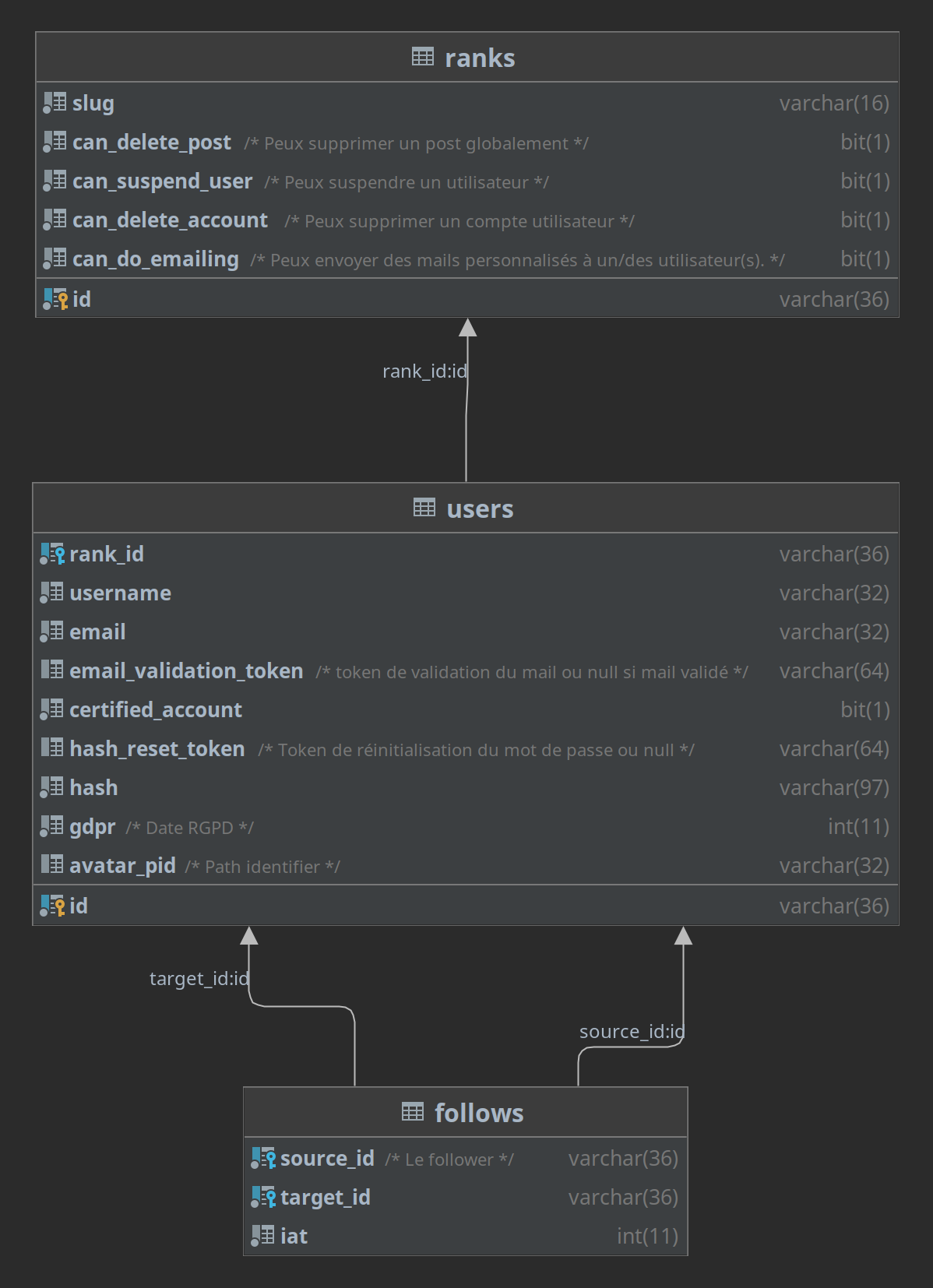Click the users table icon in header
The image size is (933, 1288).
click(x=424, y=508)
